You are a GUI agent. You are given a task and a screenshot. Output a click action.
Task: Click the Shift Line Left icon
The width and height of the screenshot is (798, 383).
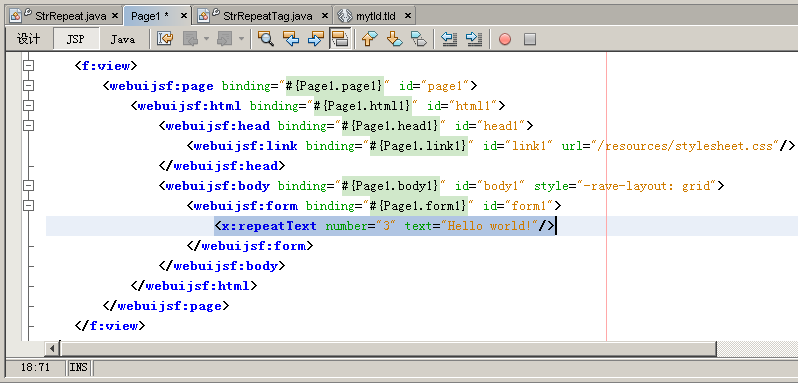point(448,39)
